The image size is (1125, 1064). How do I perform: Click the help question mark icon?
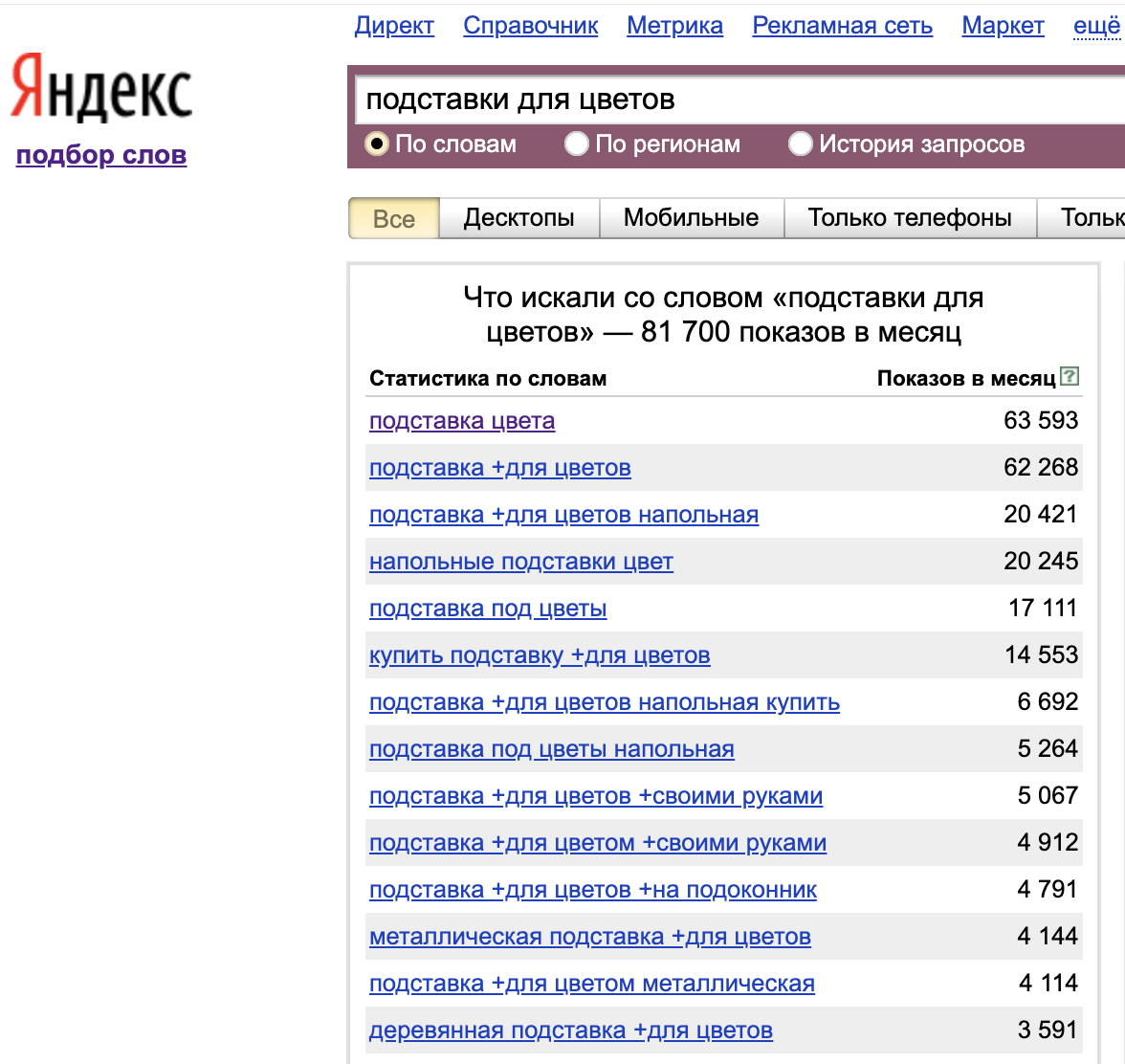coord(1070,377)
